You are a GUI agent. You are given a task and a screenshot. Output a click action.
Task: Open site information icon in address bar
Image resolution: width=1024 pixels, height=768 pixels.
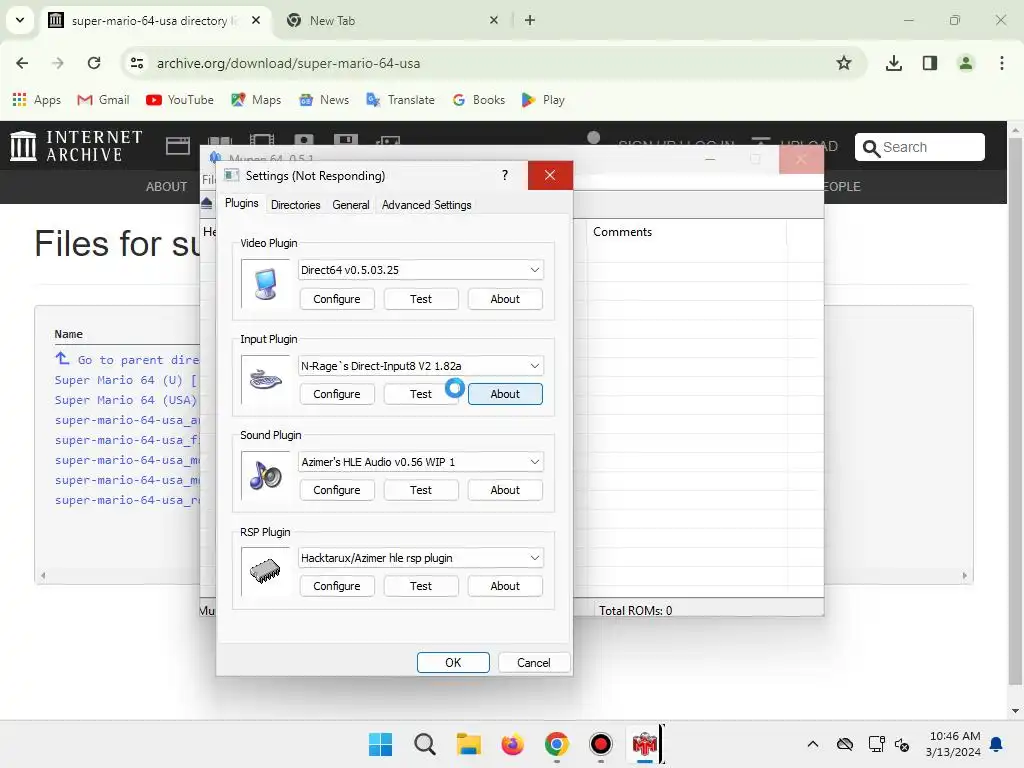click(137, 63)
